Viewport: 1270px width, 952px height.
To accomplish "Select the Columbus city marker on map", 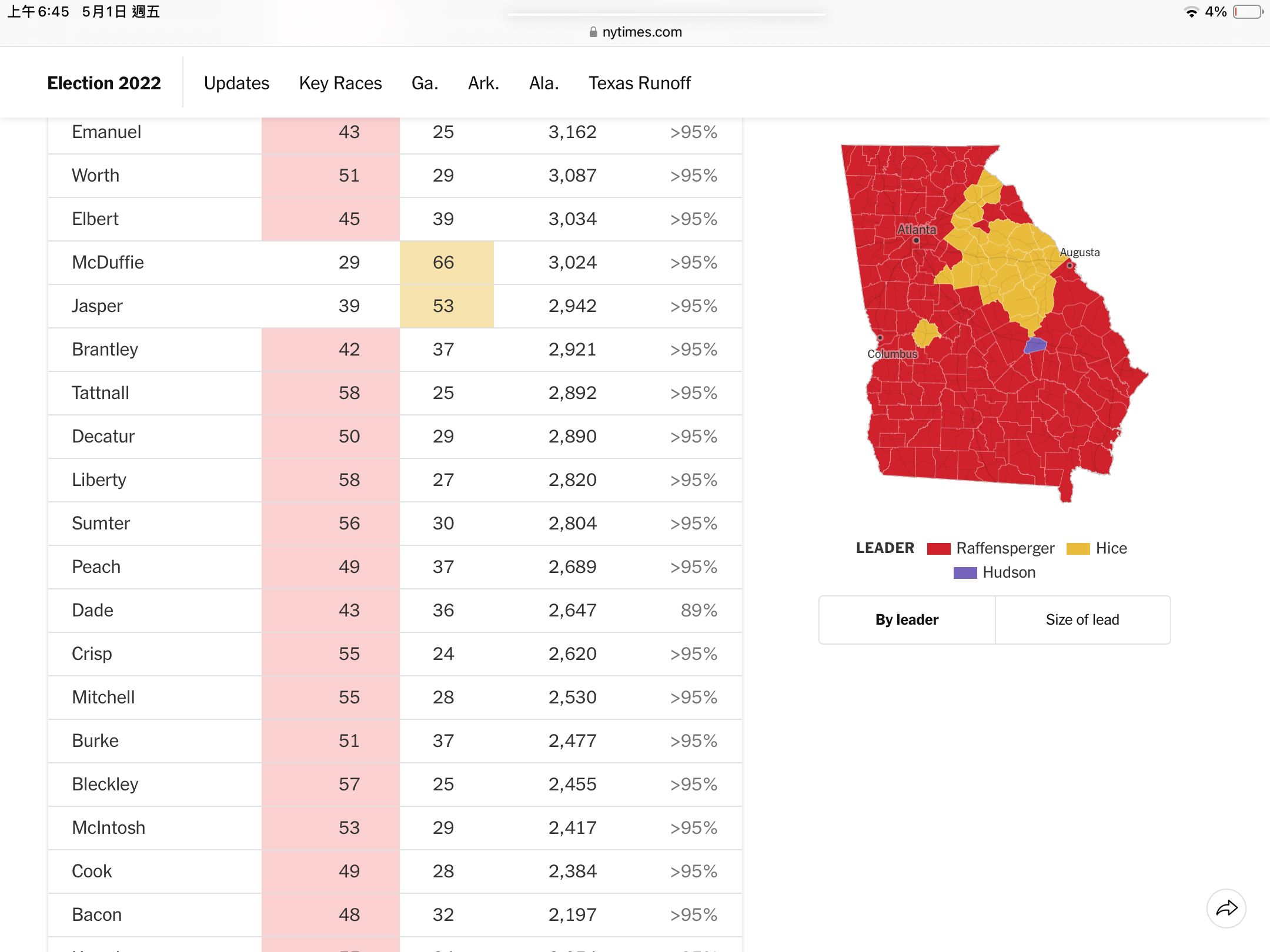I will tap(880, 338).
